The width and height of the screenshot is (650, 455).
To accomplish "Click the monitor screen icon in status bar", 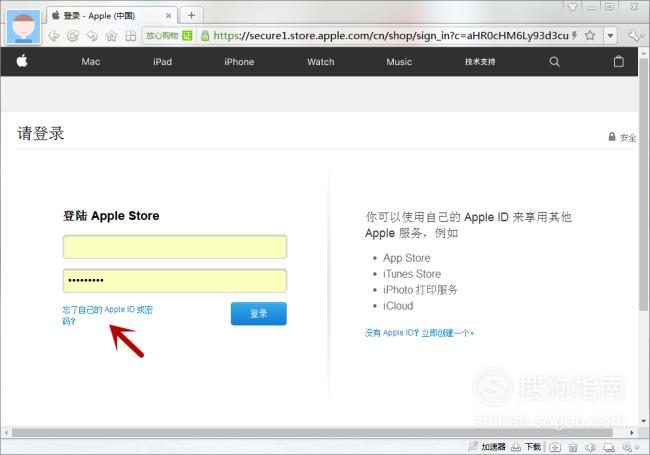I will pos(609,447).
